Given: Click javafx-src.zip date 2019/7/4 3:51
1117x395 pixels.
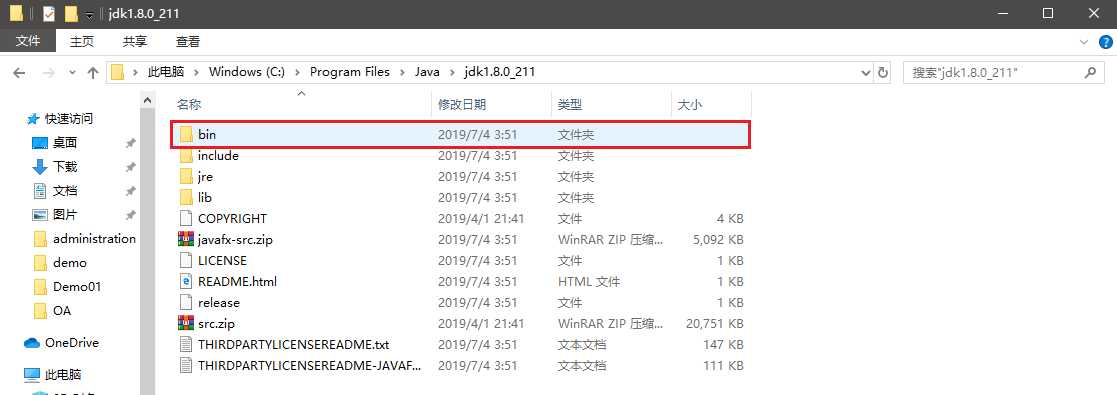Looking at the screenshot, I should [x=477, y=240].
